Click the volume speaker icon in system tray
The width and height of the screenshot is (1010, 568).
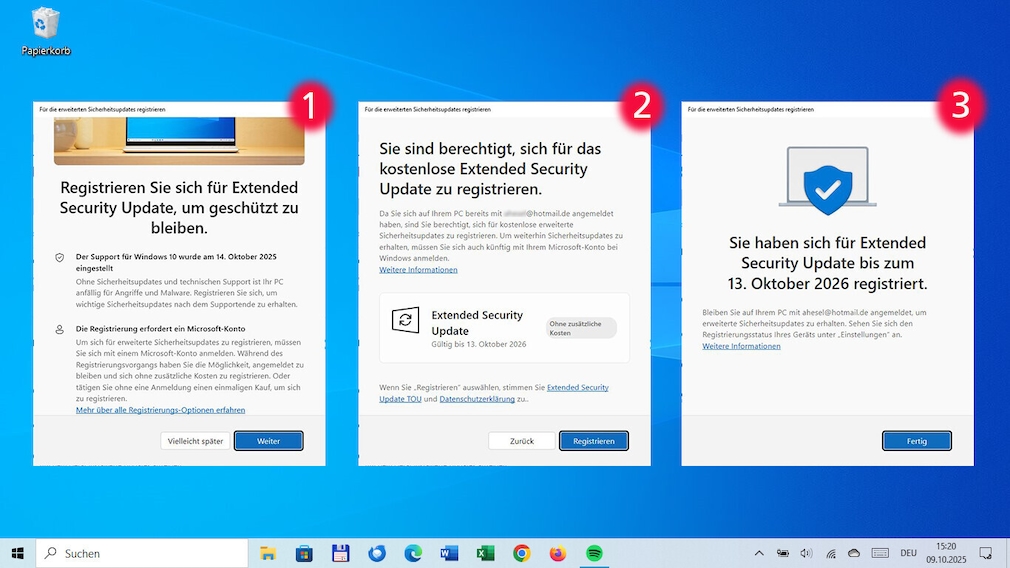point(806,553)
